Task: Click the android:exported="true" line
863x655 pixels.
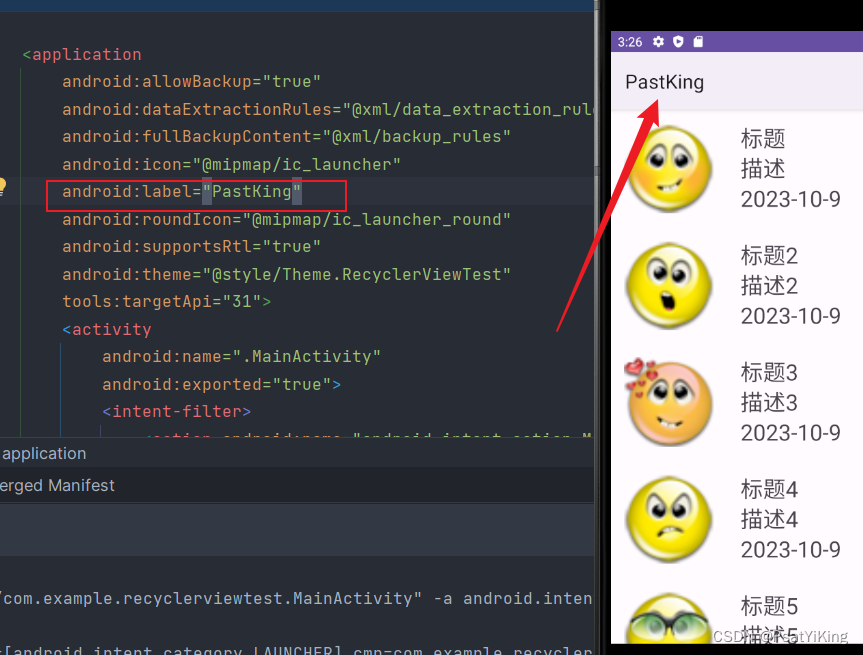Action: click(x=221, y=384)
